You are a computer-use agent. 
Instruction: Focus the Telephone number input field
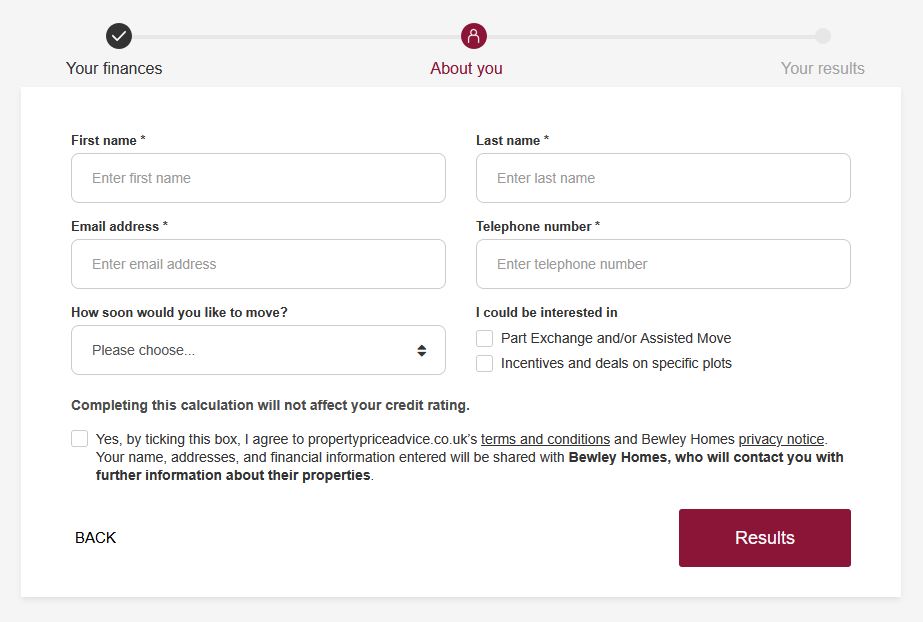[x=663, y=264]
